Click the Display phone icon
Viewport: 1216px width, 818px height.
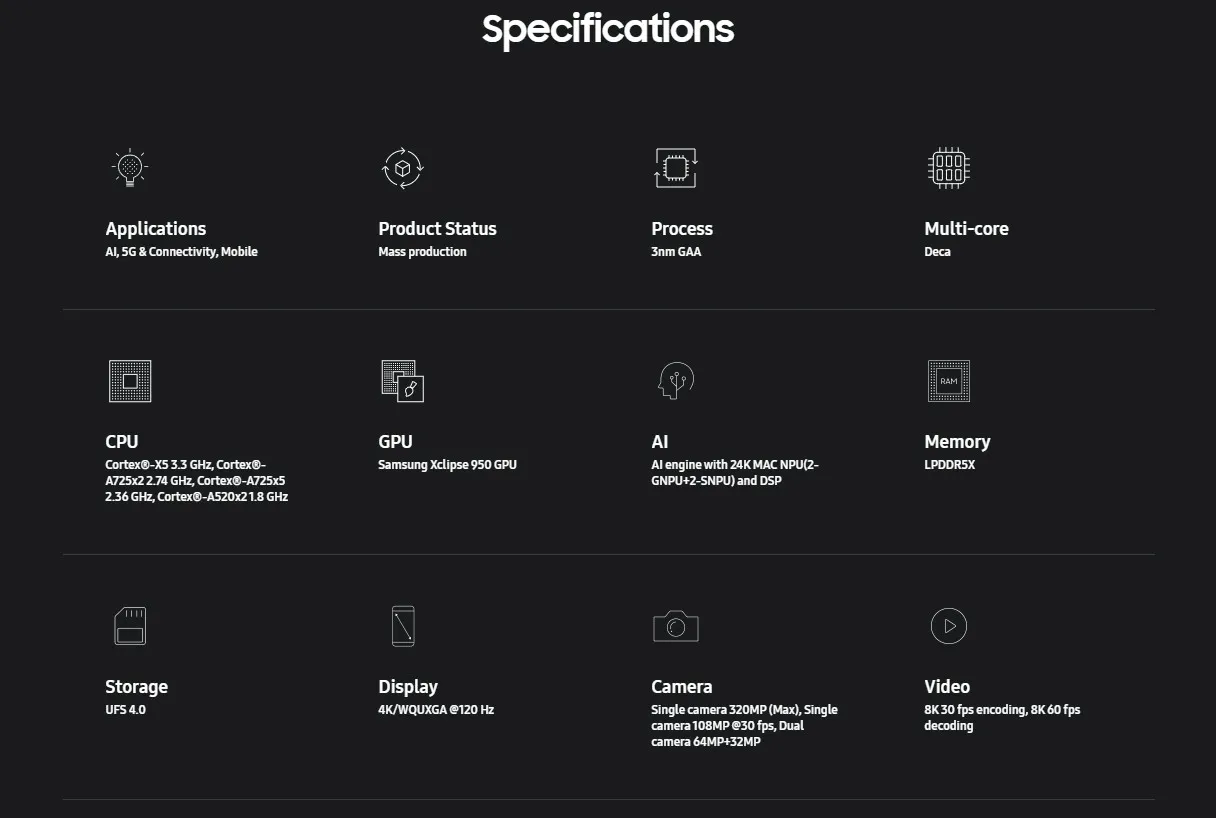[x=403, y=626]
